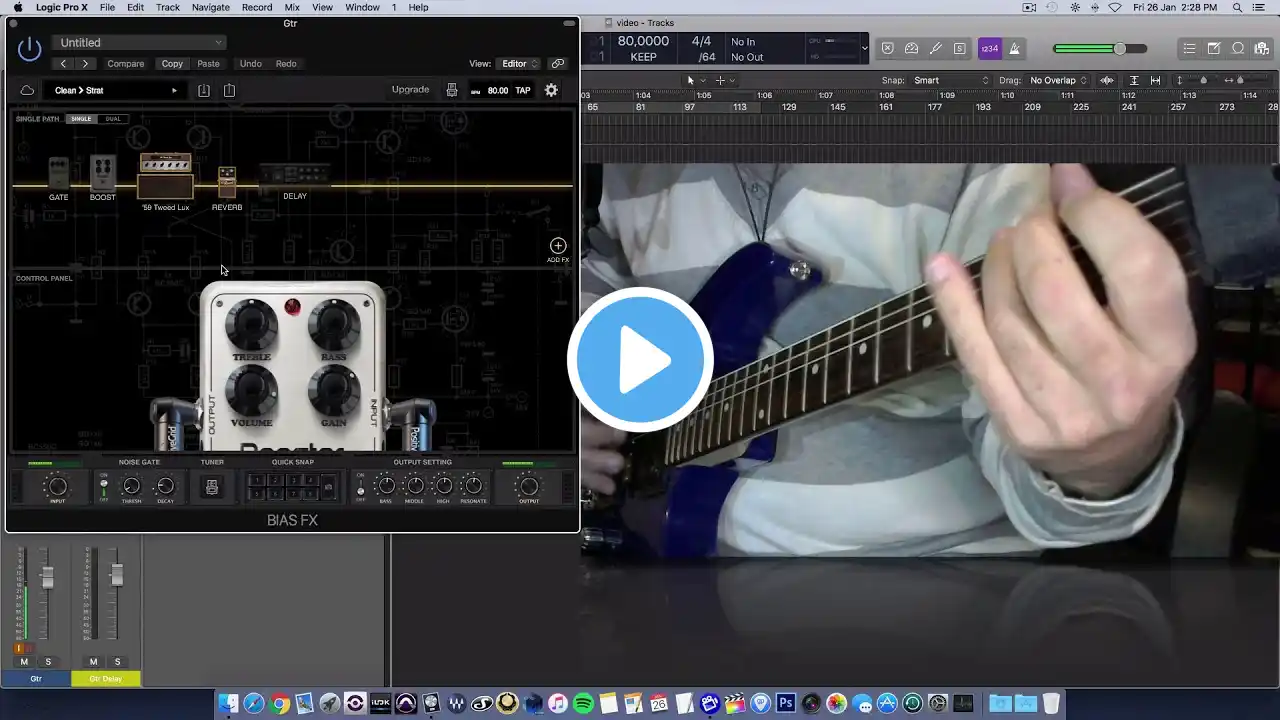Open the Logic list editors icon
Image resolution: width=1280 pixels, height=720 pixels.
point(1189,48)
